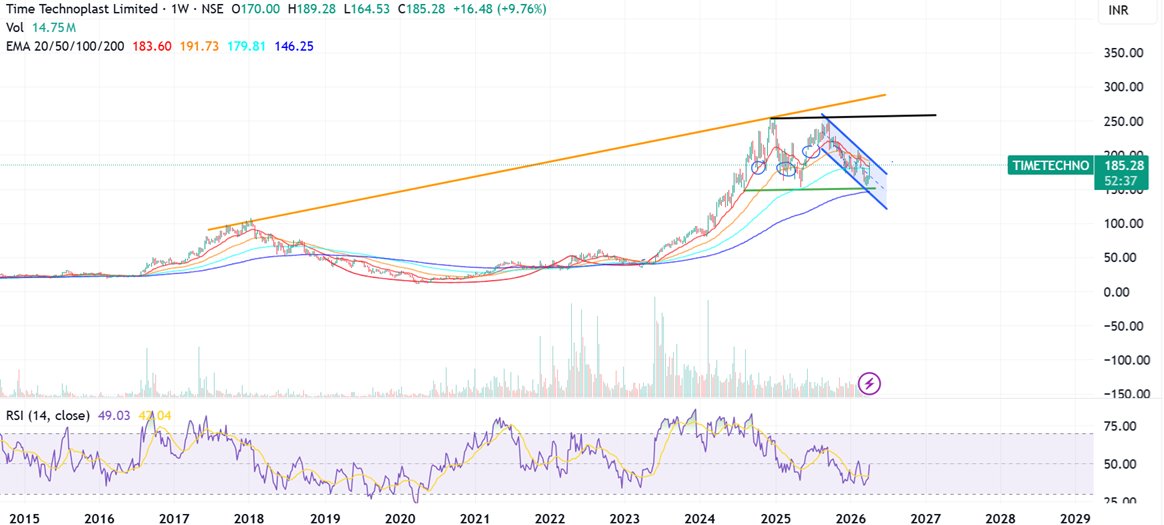Click the 2023 time axis label
Image resolution: width=1164 pixels, height=525 pixels.
point(626,517)
